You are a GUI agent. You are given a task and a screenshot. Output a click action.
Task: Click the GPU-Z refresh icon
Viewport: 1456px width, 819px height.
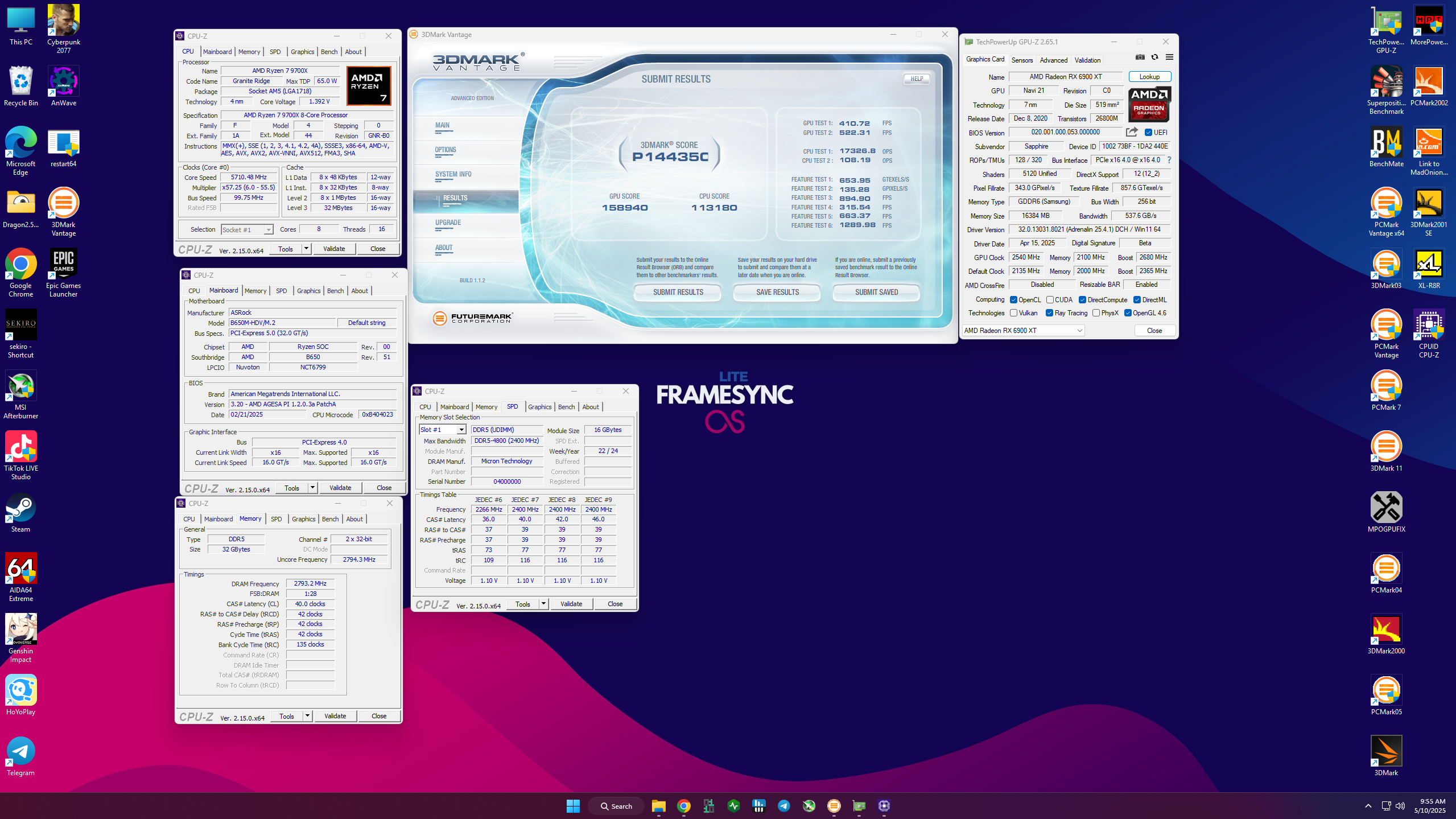(x=1154, y=57)
